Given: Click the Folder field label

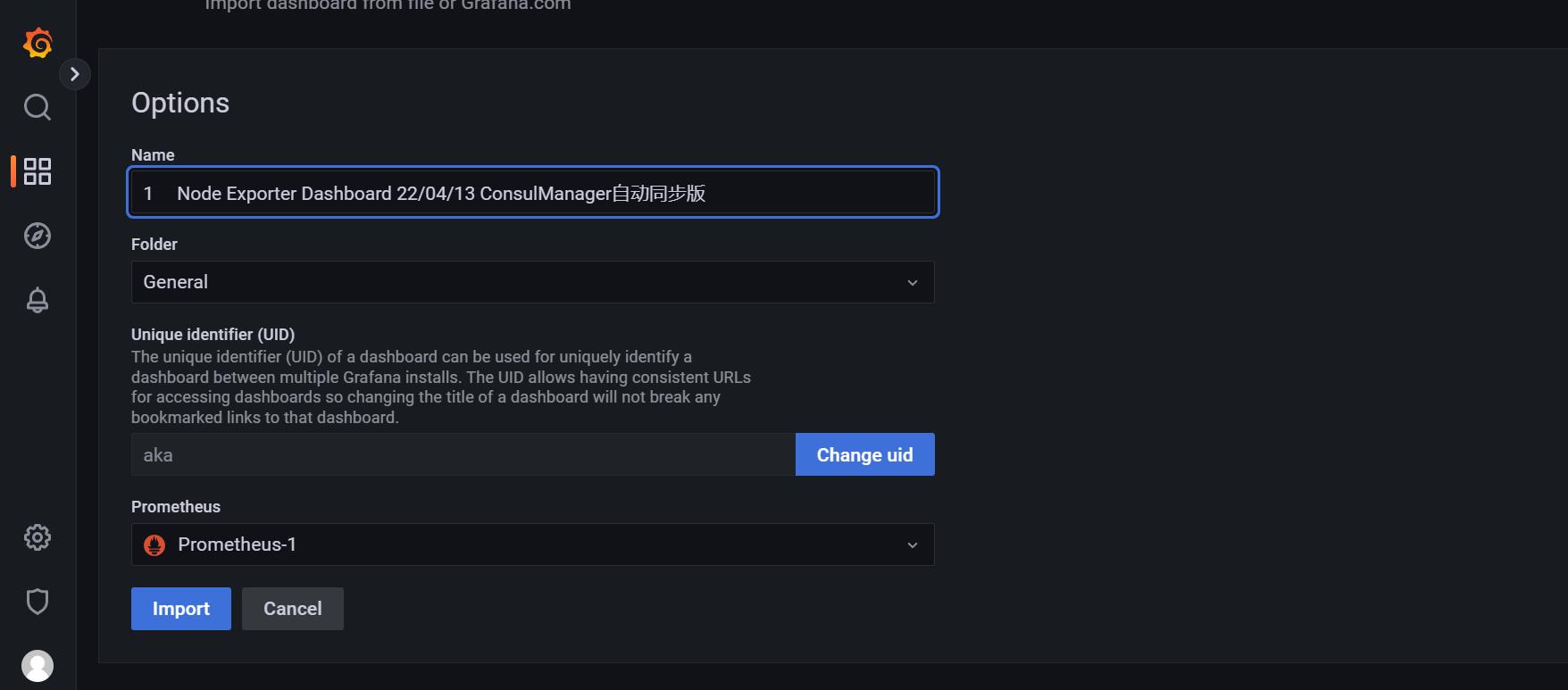Looking at the screenshot, I should 154,245.
